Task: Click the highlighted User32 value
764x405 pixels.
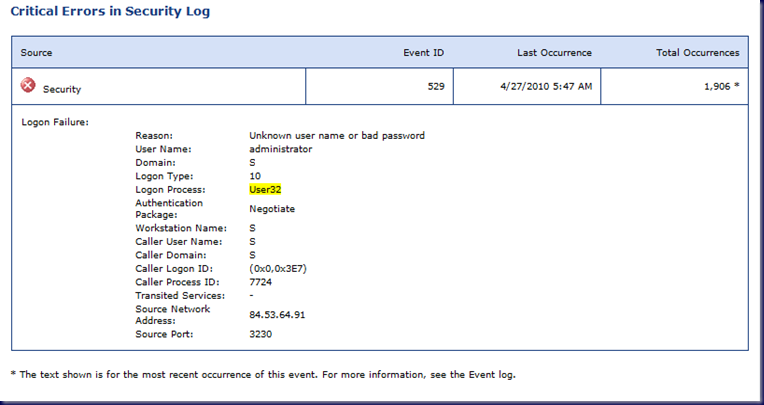Action: tap(265, 190)
